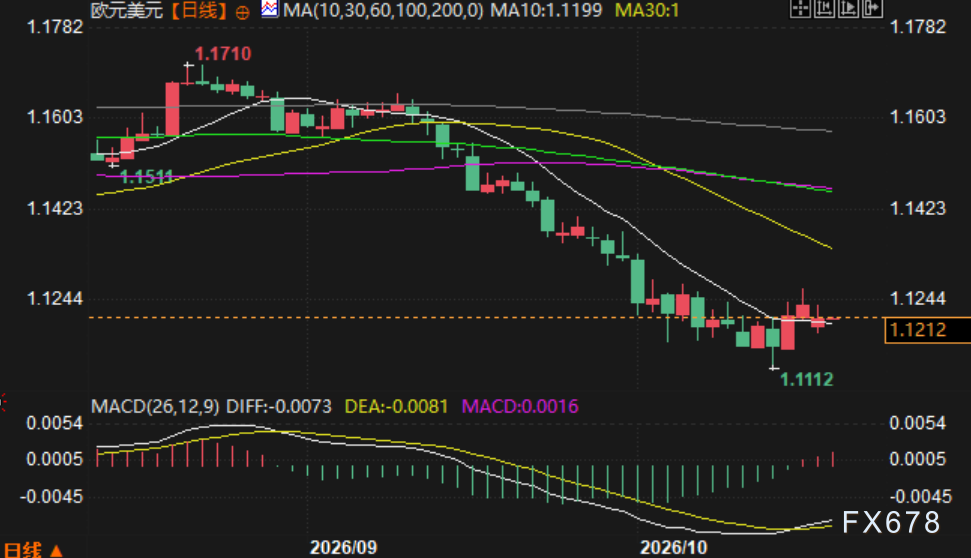Click the exit/export arrow icon at top right

[873, 8]
